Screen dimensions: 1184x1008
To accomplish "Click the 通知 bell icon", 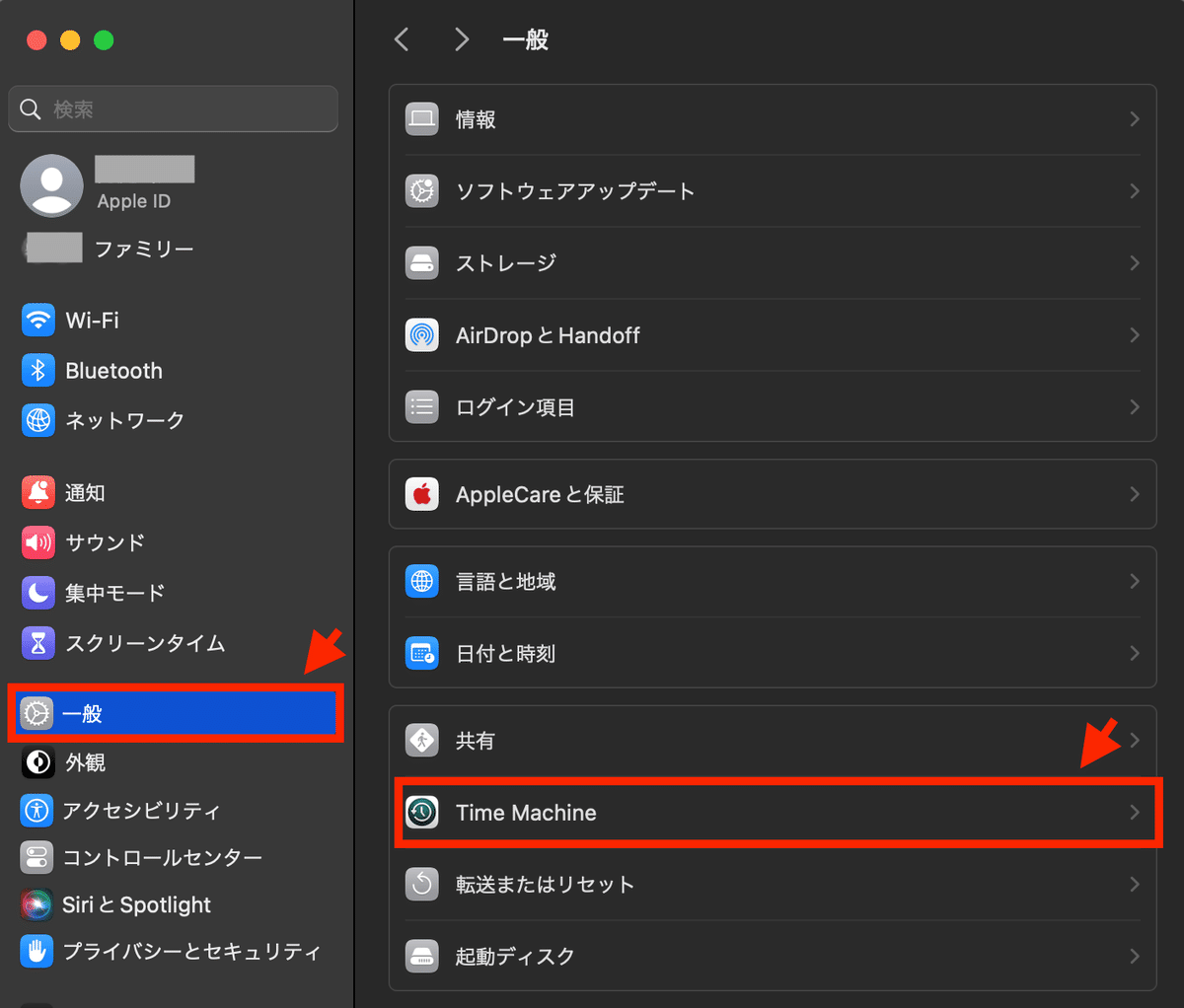I will [x=37, y=492].
